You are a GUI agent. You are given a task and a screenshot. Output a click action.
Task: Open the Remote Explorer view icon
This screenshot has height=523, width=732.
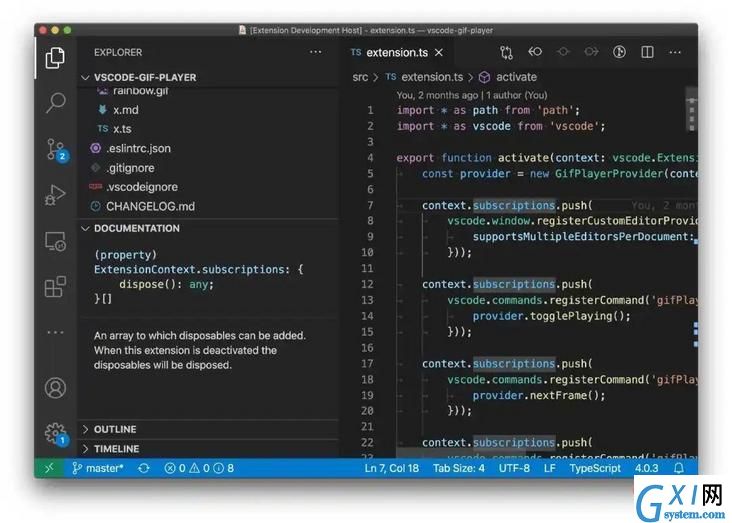[x=55, y=241]
